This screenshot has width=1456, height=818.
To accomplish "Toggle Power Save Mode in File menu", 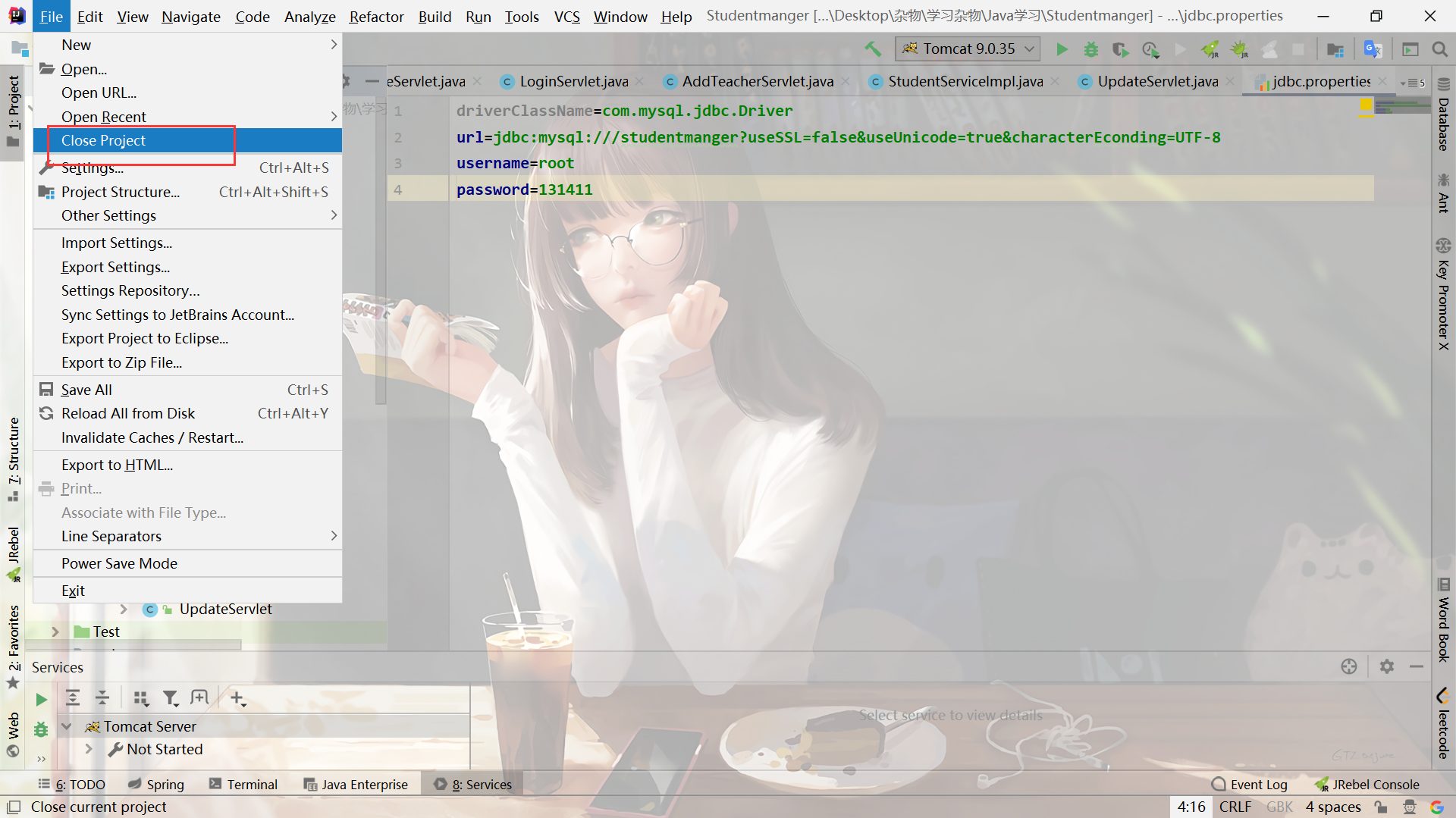I will coord(187,563).
